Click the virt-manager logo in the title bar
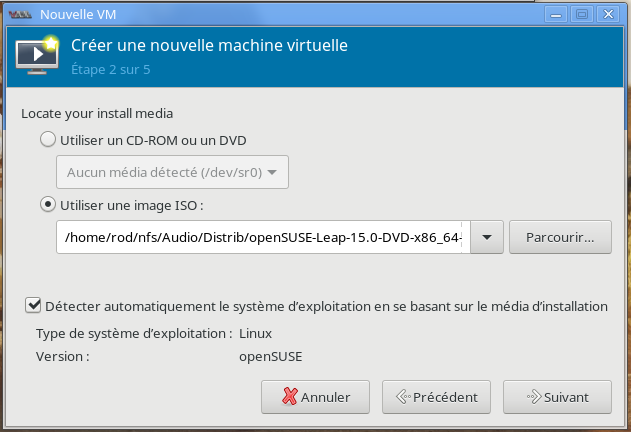This screenshot has width=631, height=432. coord(19,14)
